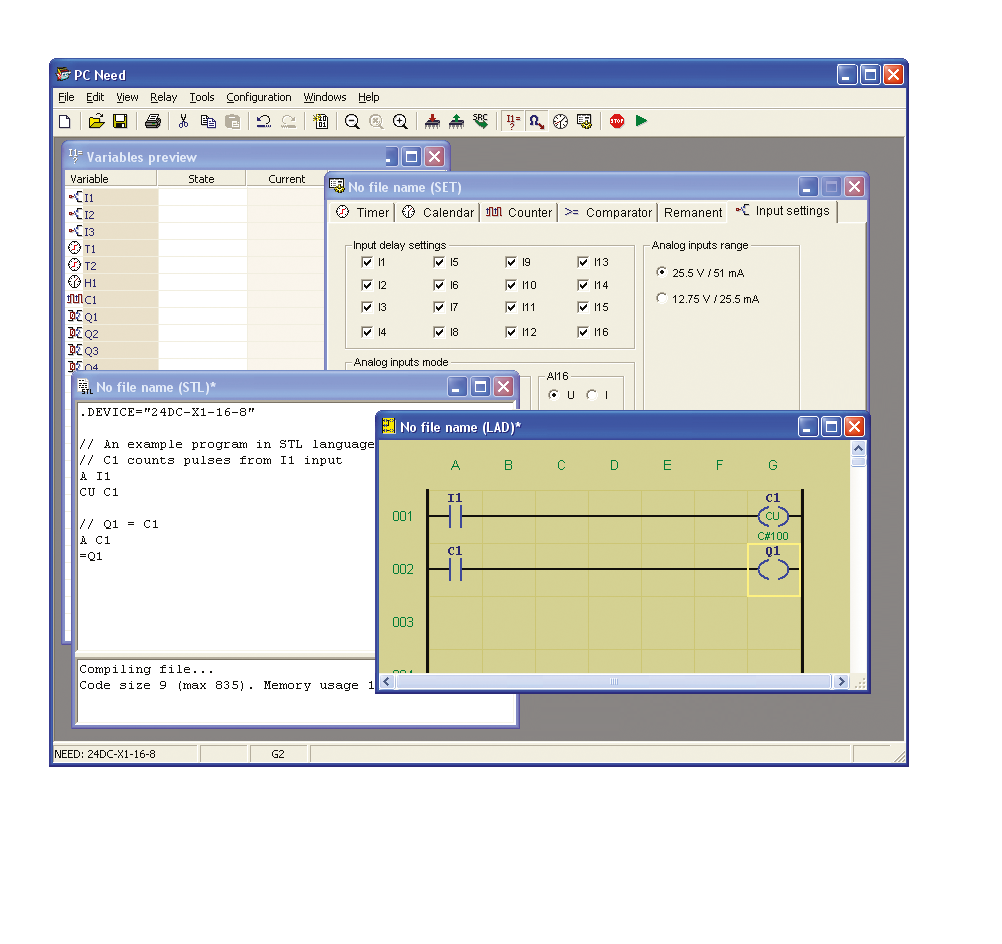Open the Tools menu
The height and width of the screenshot is (944, 1002).
click(202, 97)
